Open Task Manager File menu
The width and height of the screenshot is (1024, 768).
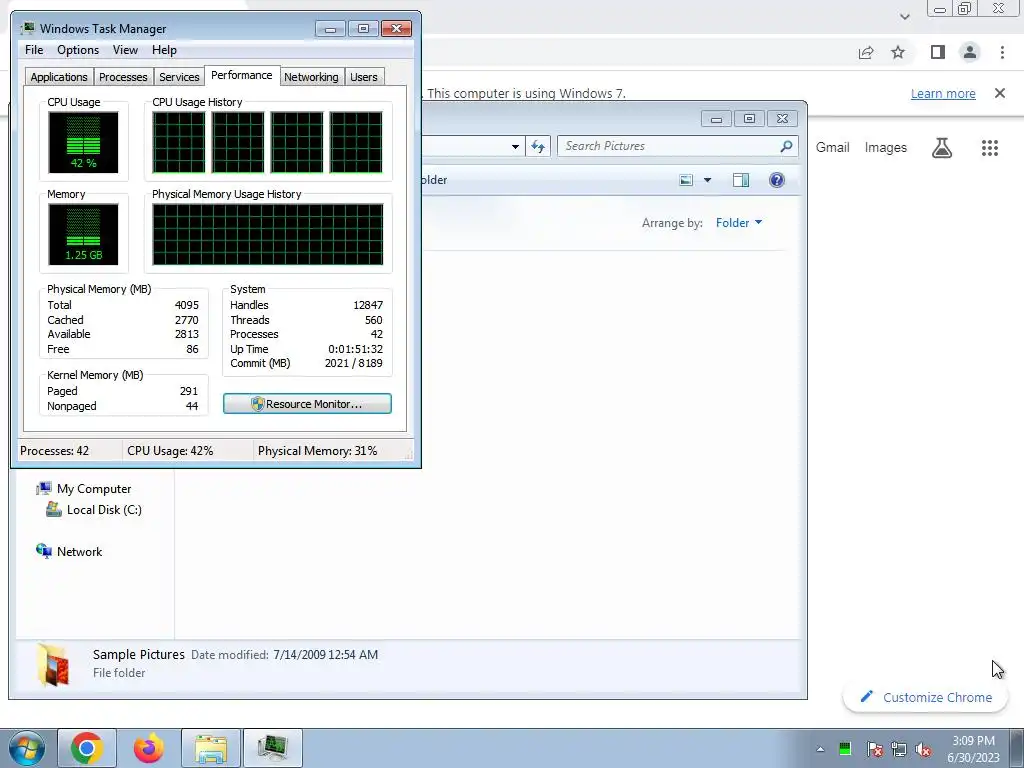tap(34, 50)
